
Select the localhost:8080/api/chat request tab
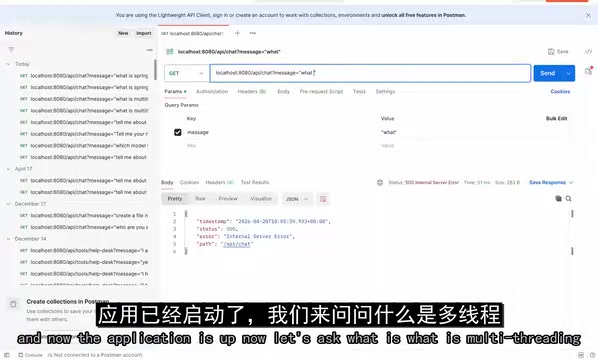coord(193,34)
